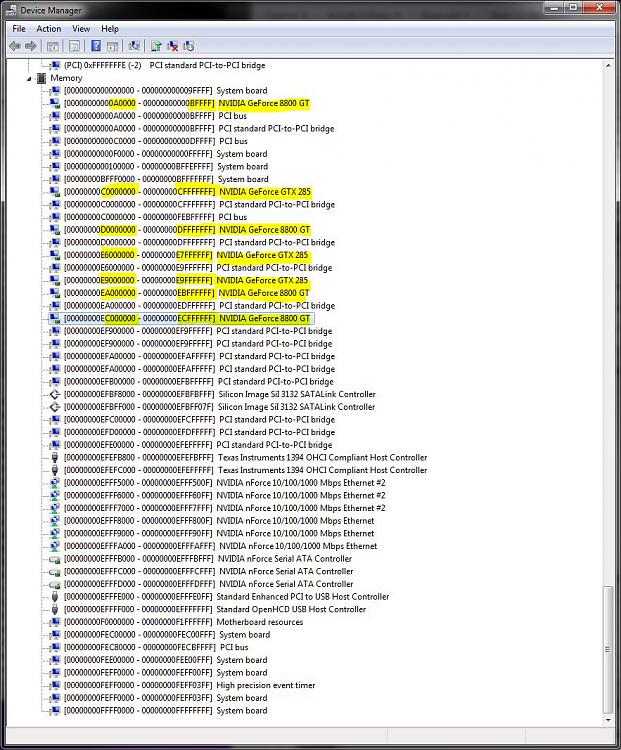Click the icon of Motherboard resources row

(x=55, y=622)
